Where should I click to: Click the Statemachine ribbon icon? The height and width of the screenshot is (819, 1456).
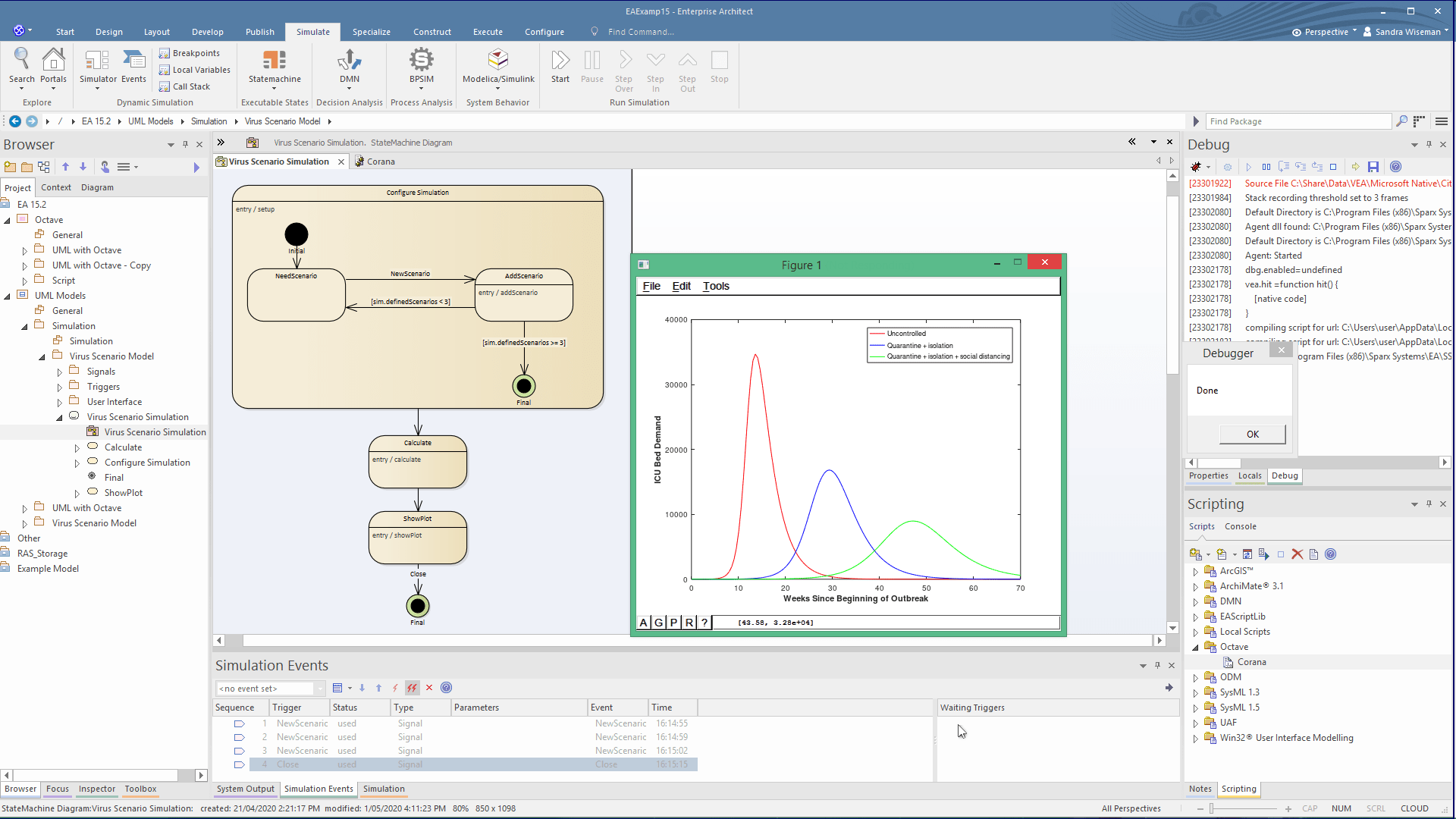pos(274,61)
